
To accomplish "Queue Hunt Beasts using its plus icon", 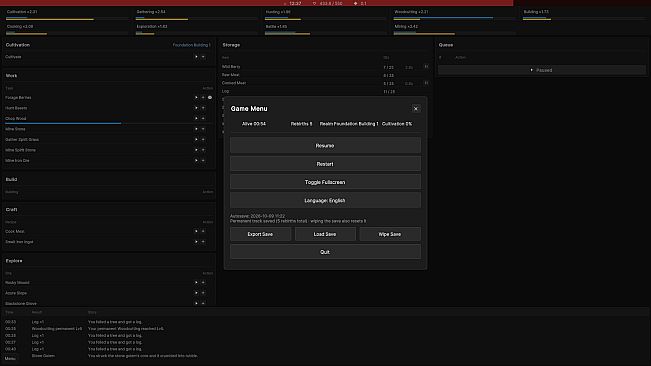I will click(x=203, y=108).
